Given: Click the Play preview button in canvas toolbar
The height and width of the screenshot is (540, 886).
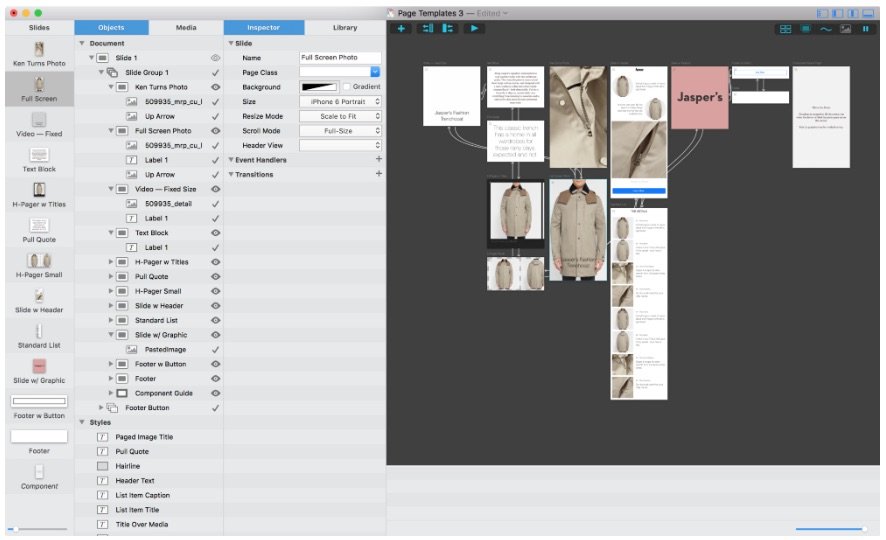Looking at the screenshot, I should point(474,28).
